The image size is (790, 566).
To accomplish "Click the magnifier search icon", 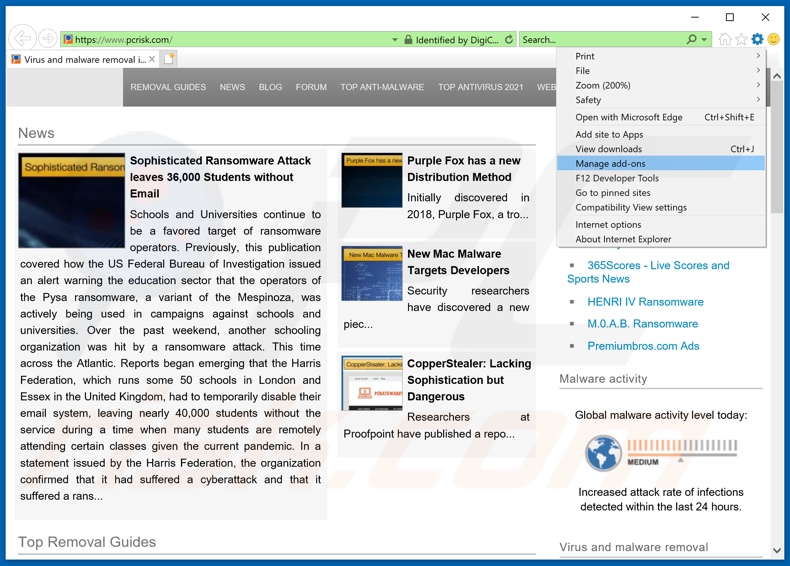I will tap(691, 40).
